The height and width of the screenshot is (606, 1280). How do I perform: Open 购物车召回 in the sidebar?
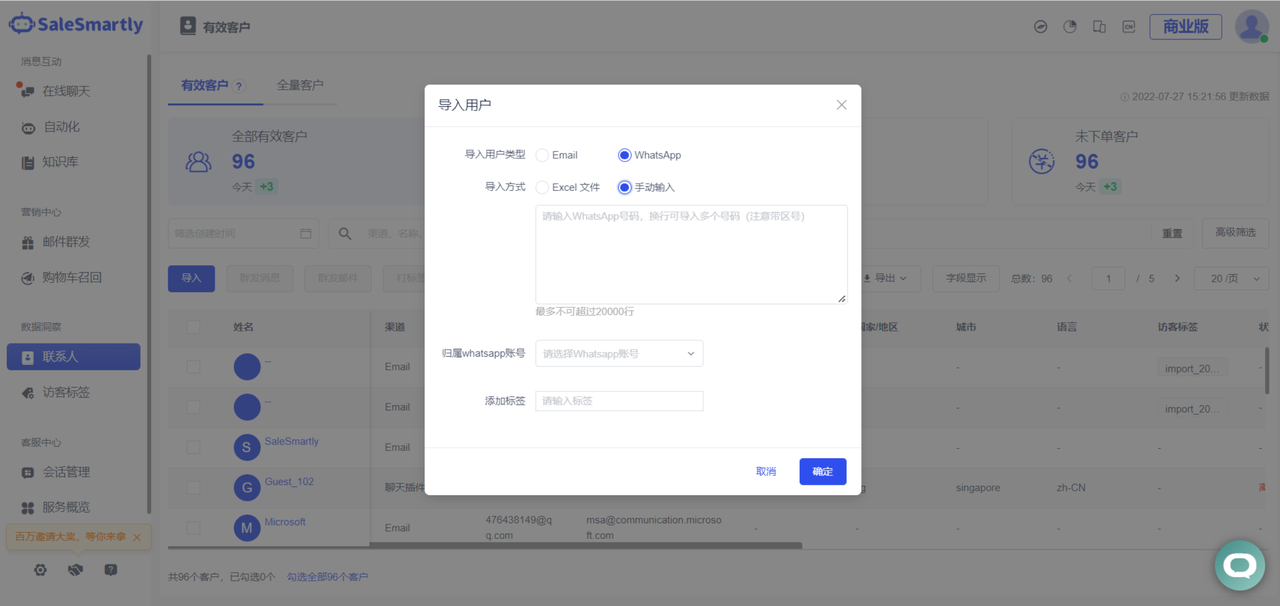pyautogui.click(x=72, y=278)
